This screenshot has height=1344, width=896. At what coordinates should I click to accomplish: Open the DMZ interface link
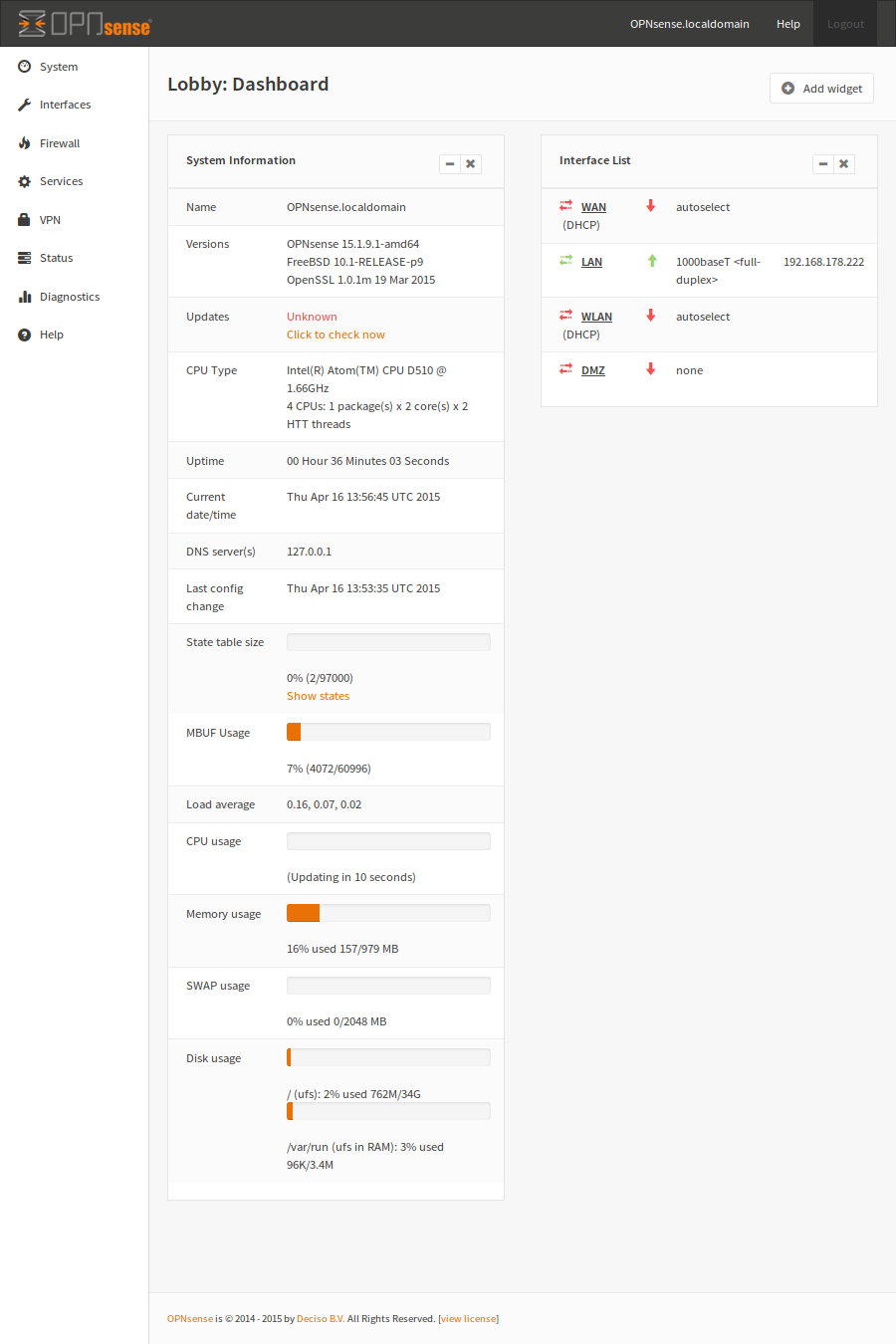[593, 370]
